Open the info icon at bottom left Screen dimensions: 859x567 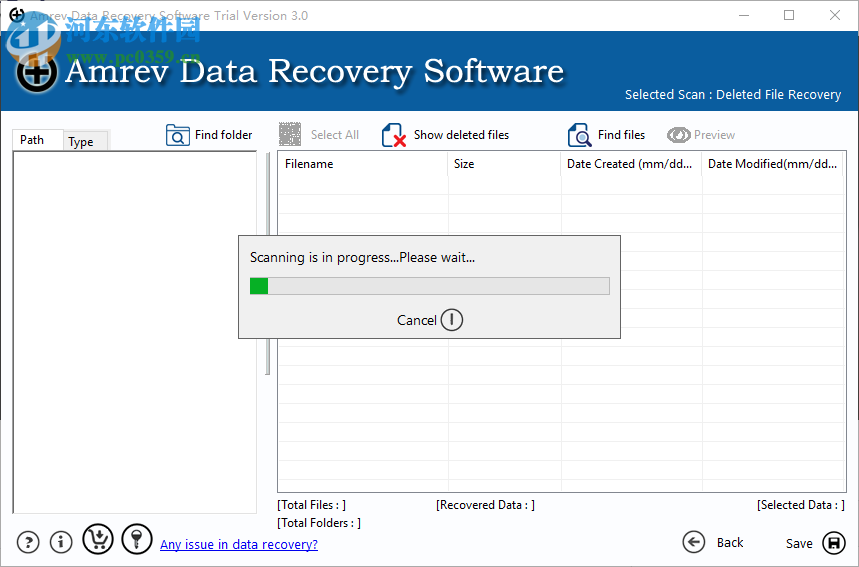[61, 542]
